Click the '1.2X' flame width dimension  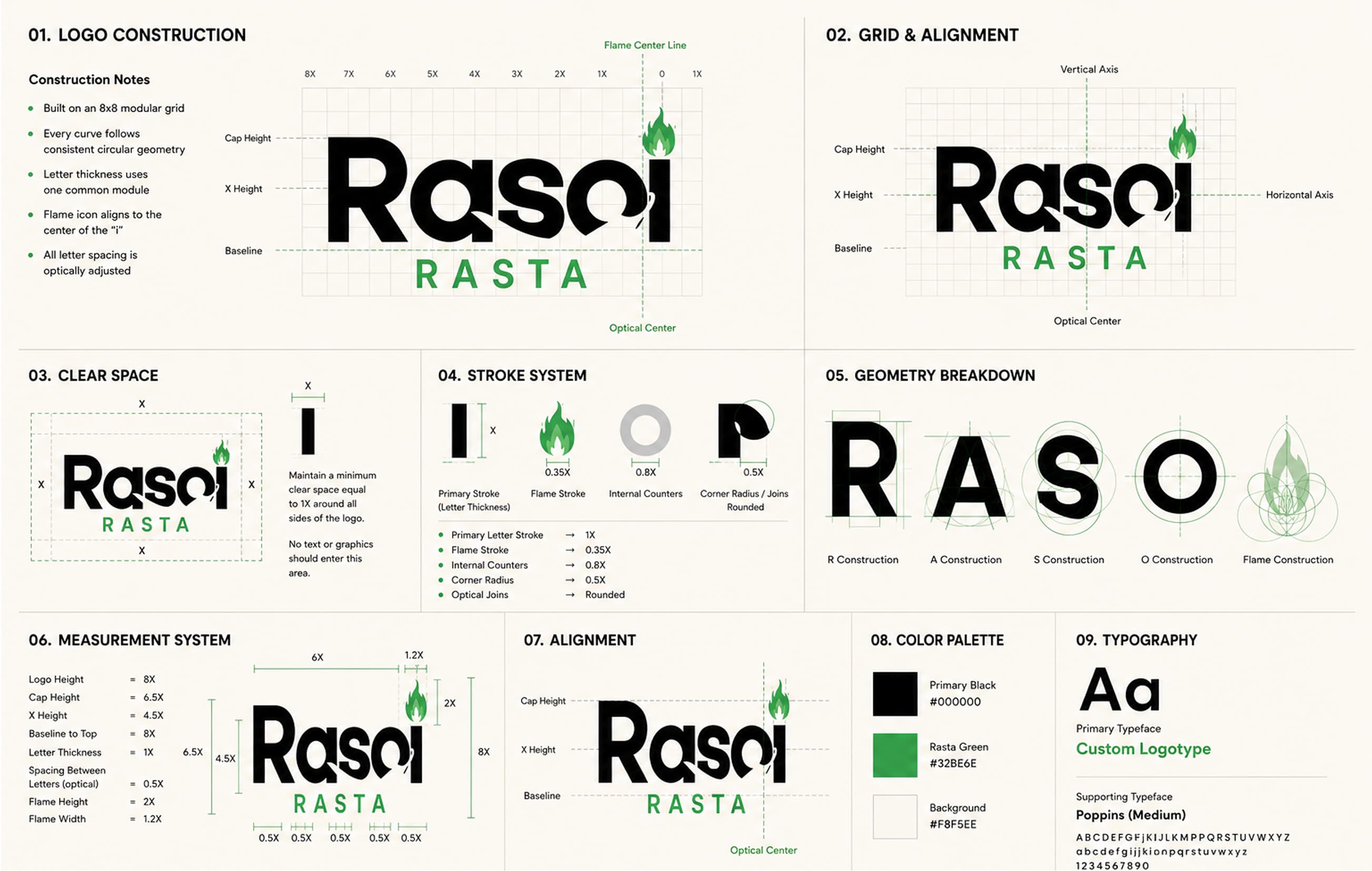pos(414,655)
